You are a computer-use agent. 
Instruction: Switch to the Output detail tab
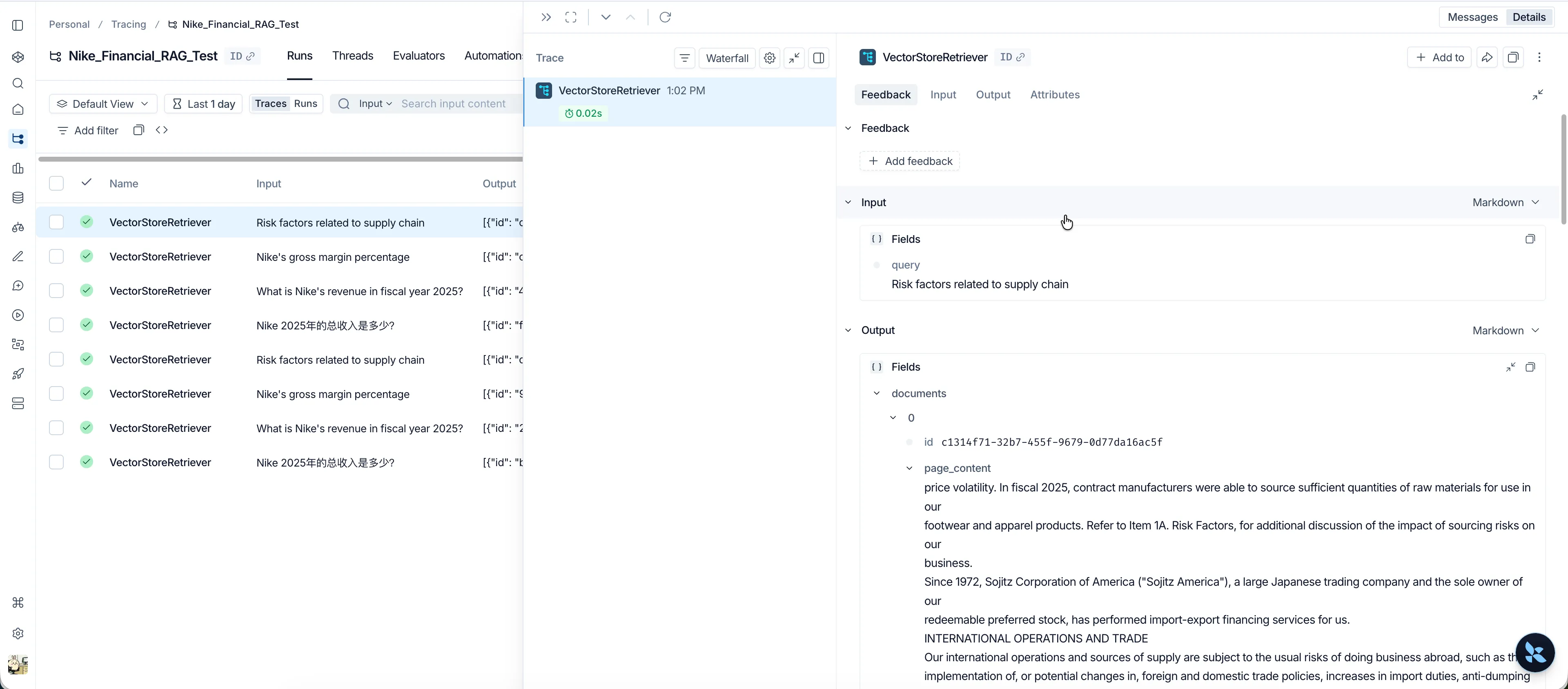pyautogui.click(x=993, y=95)
